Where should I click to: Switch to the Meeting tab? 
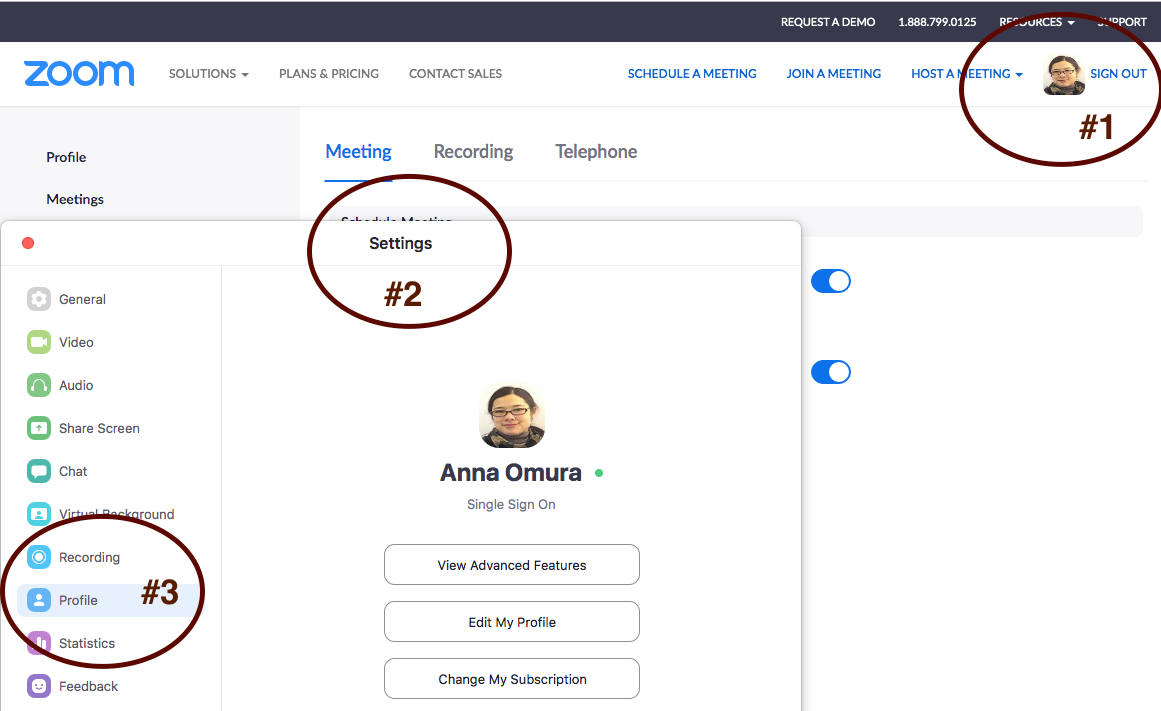tap(358, 152)
